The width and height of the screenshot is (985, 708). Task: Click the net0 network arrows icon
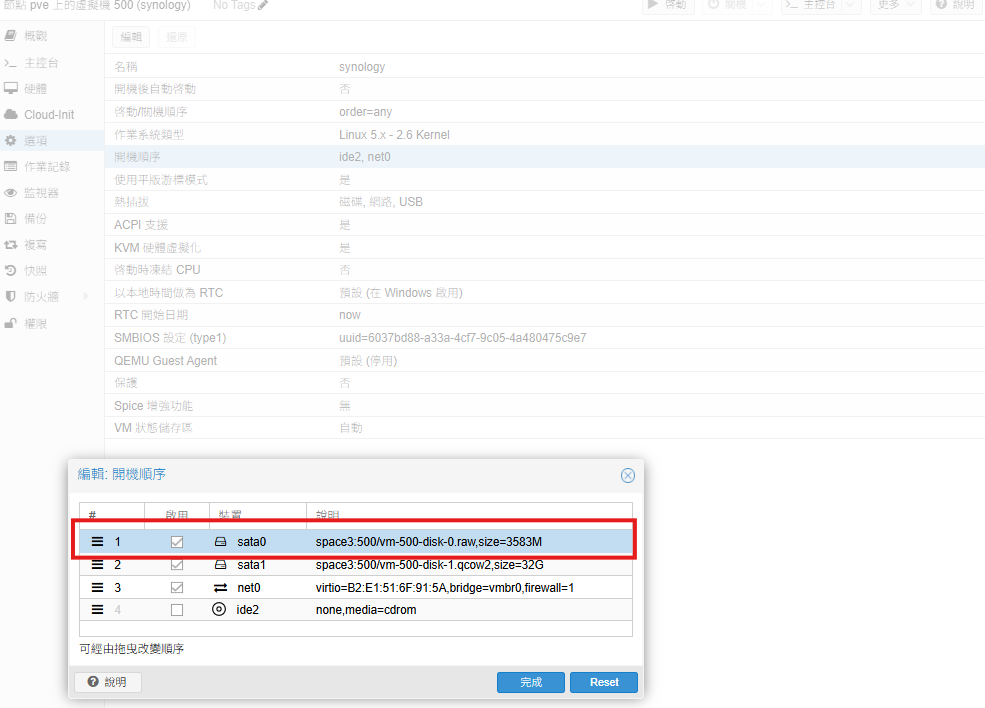pos(221,587)
